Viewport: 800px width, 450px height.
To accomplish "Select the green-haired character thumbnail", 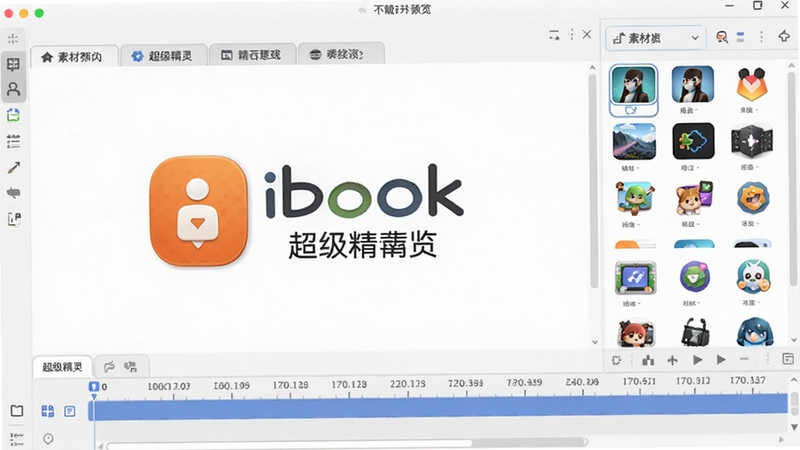I will click(634, 198).
